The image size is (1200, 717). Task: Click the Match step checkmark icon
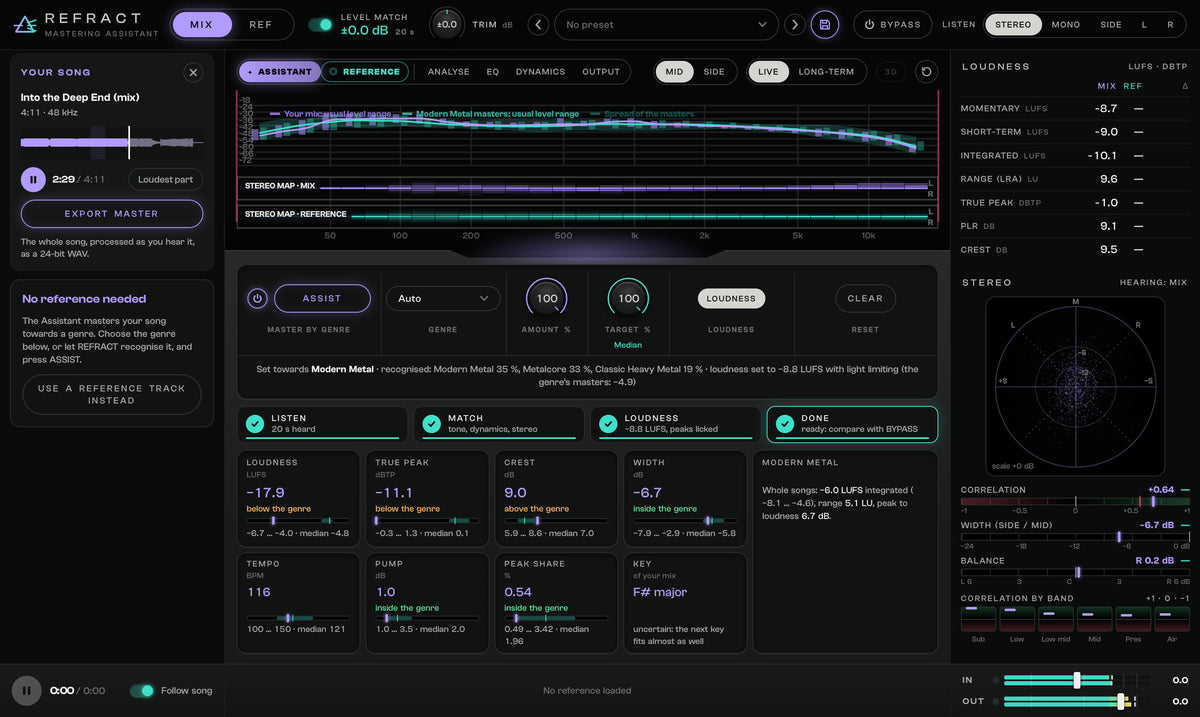pyautogui.click(x=431, y=424)
